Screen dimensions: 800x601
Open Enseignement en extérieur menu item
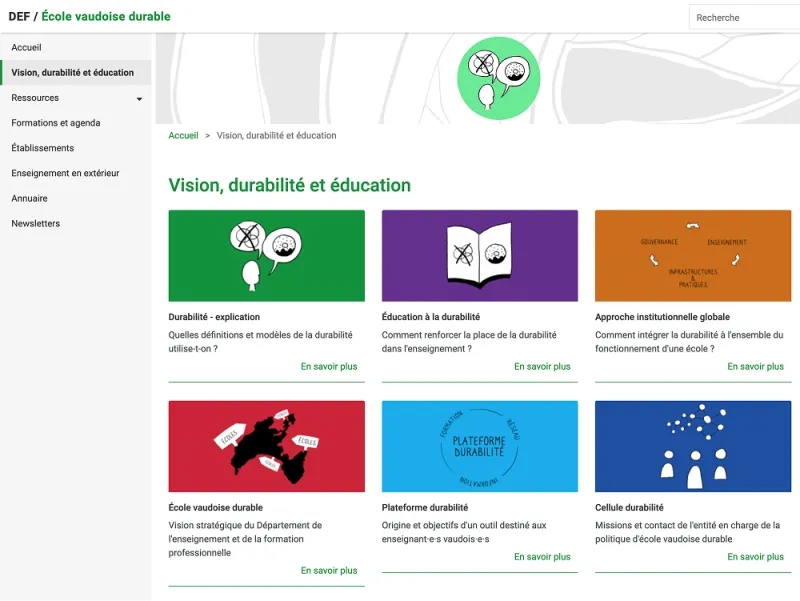(76, 173)
